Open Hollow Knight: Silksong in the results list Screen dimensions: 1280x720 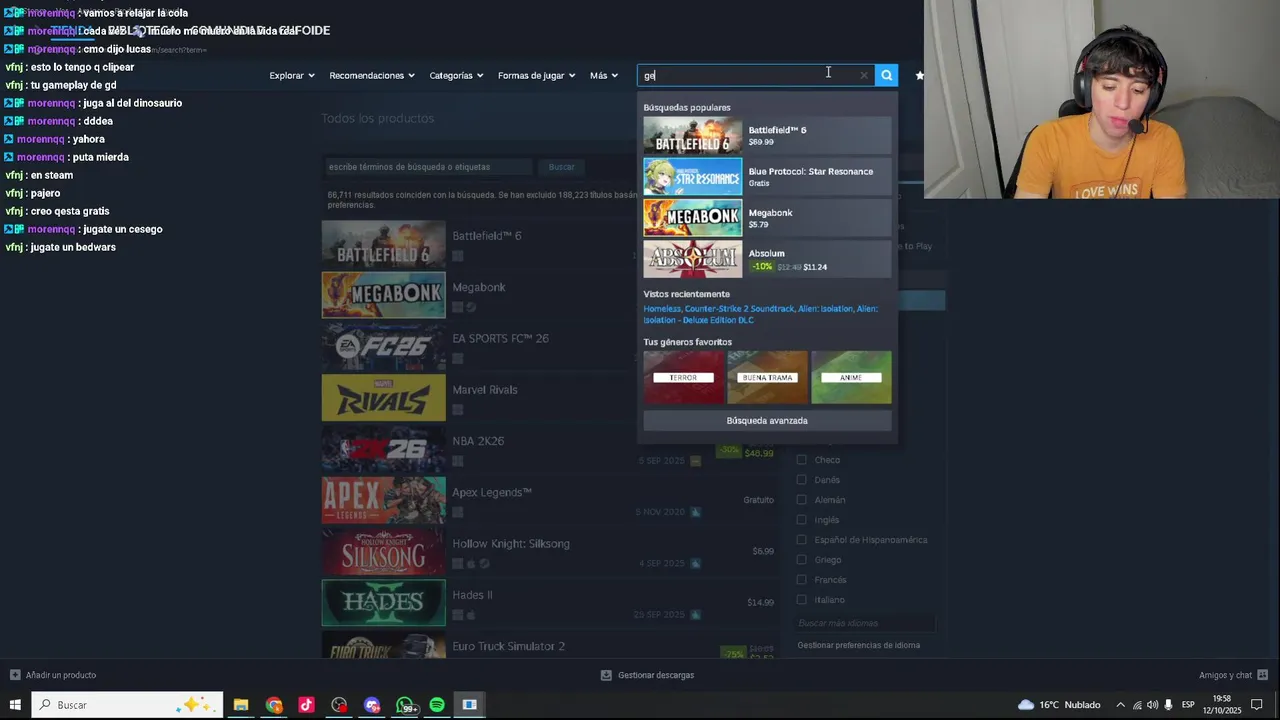click(548, 551)
